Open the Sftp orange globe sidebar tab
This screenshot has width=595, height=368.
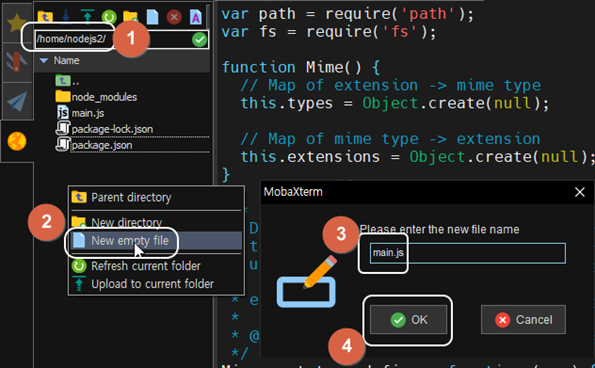click(17, 141)
